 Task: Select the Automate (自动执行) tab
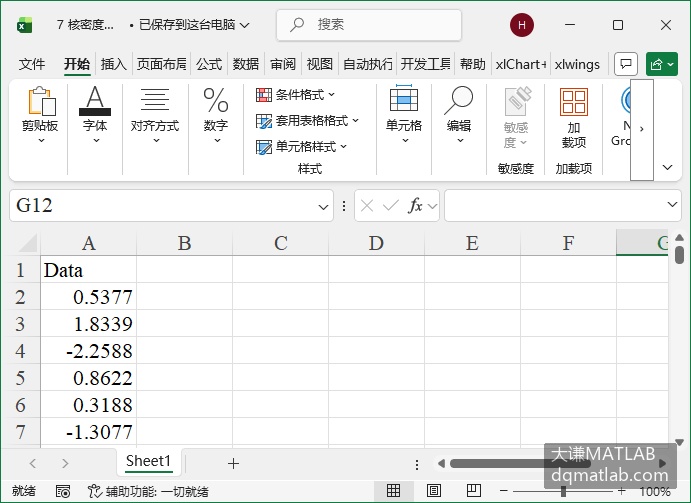coord(368,64)
